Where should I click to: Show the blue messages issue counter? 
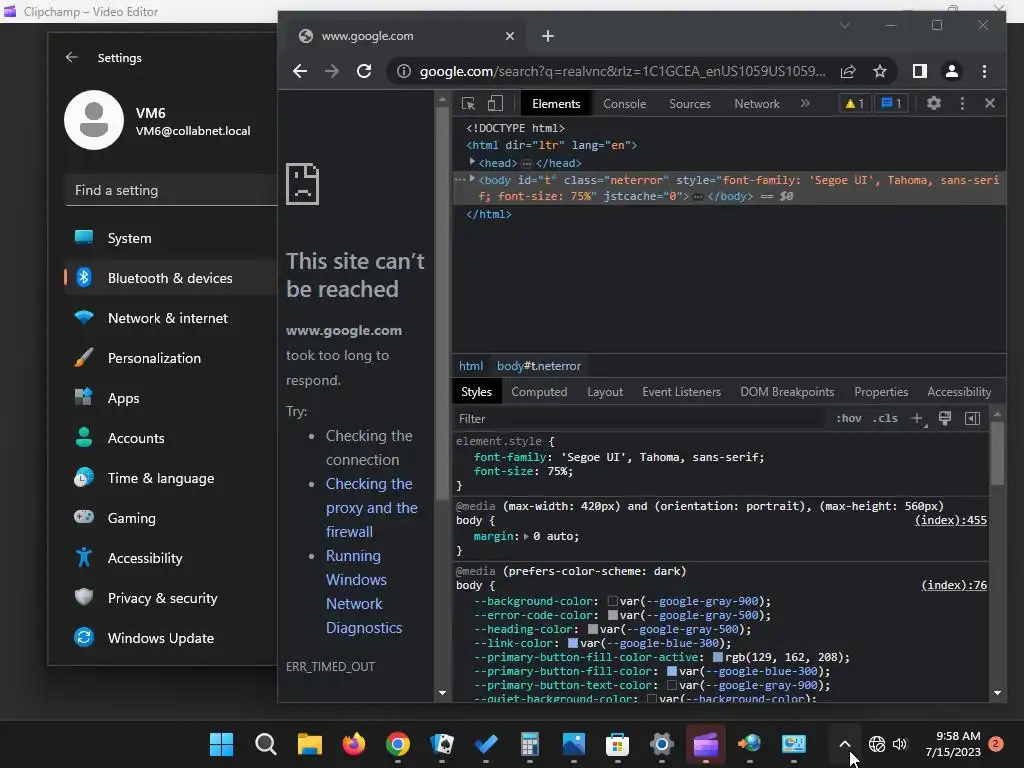click(891, 103)
